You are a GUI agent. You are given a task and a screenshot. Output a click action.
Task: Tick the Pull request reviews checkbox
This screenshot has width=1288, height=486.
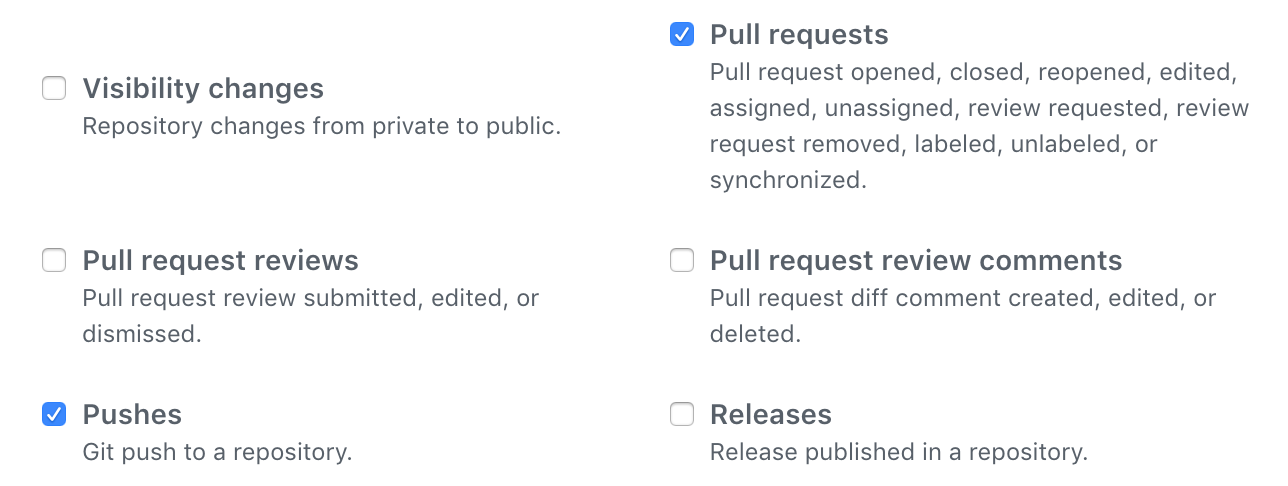pyautogui.click(x=54, y=261)
